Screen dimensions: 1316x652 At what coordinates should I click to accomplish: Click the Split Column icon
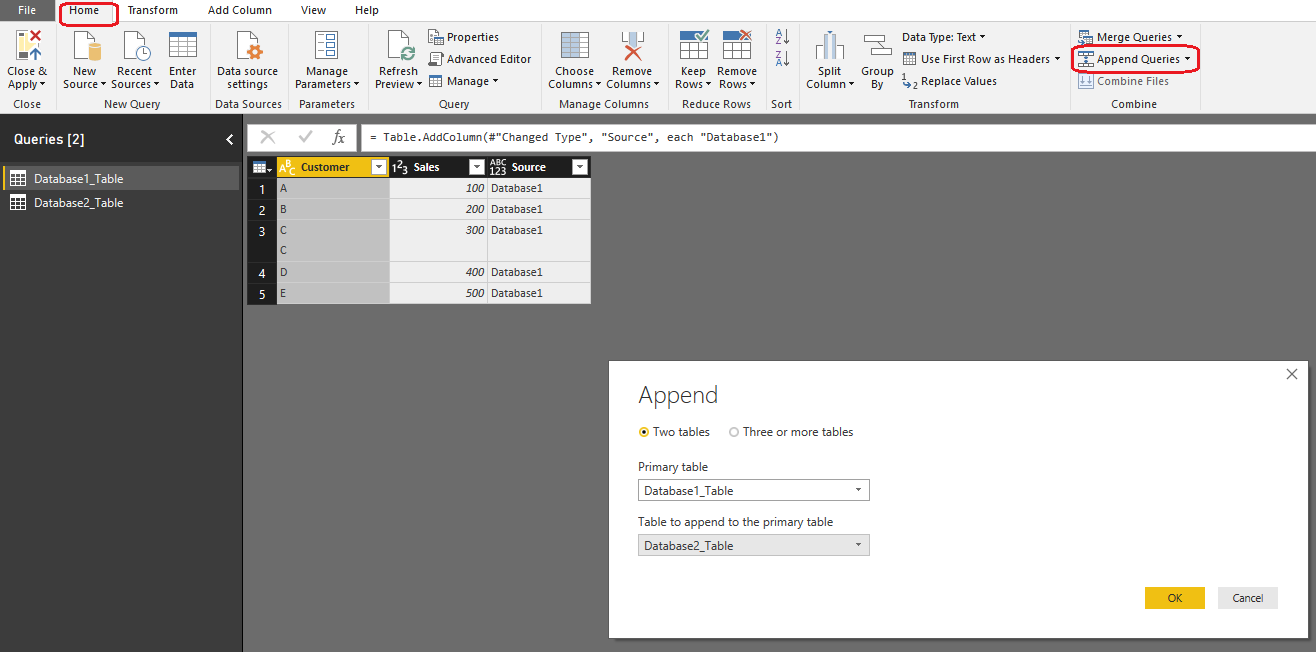point(830,46)
